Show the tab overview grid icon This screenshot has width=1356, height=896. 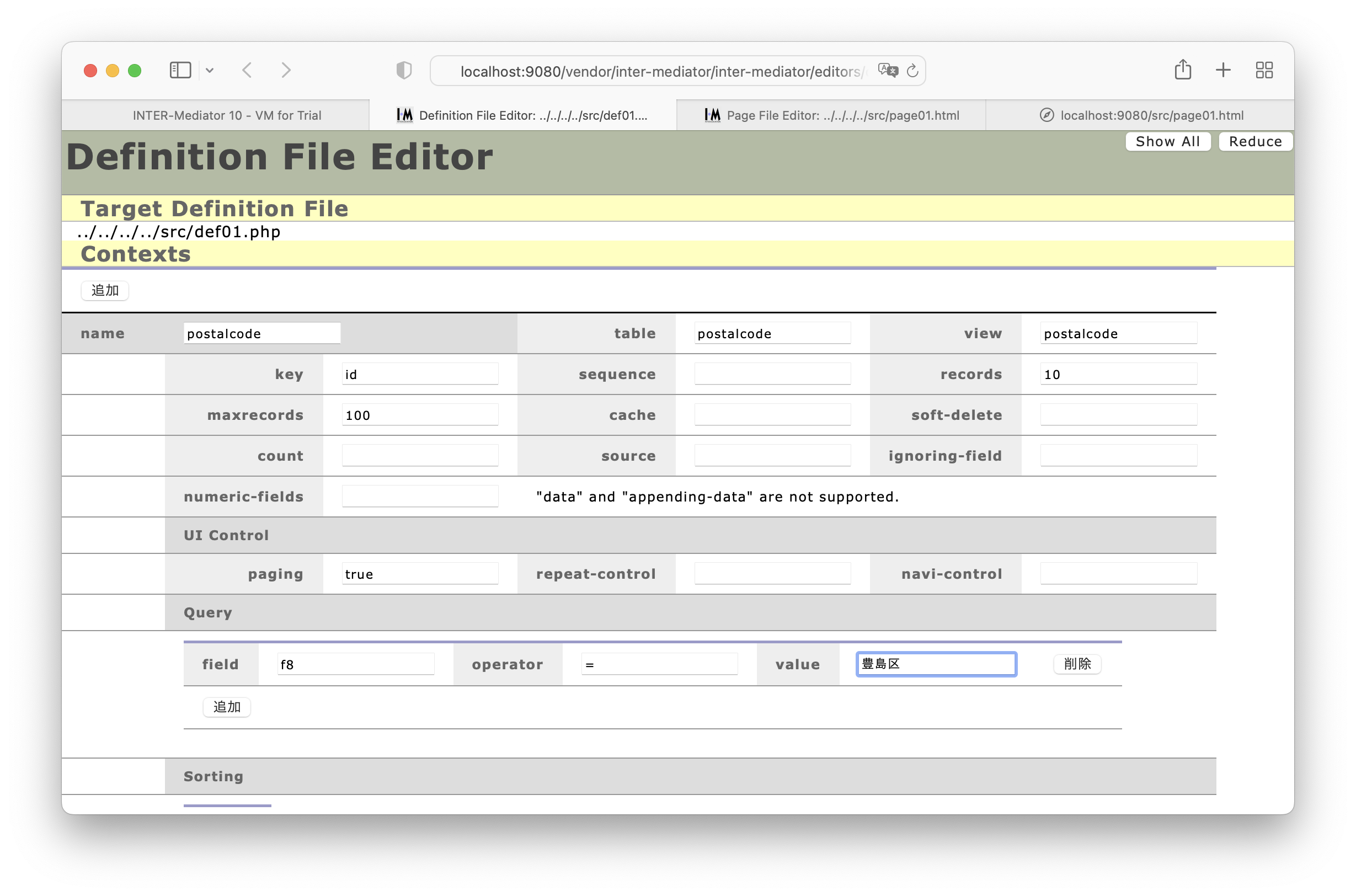[1264, 70]
